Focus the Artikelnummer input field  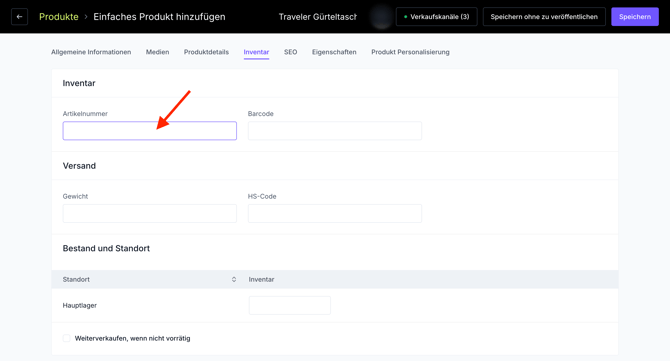(x=150, y=131)
